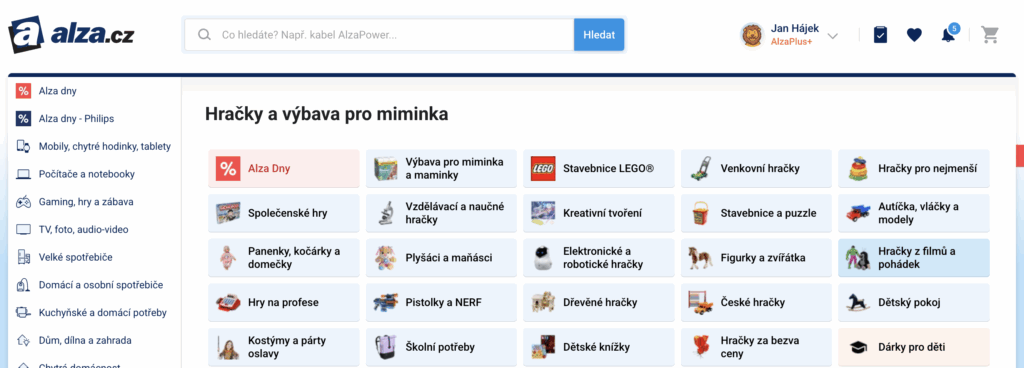Open Hračky pro nejmenší tile
Viewport: 1024px width, 368px height.
point(914,168)
